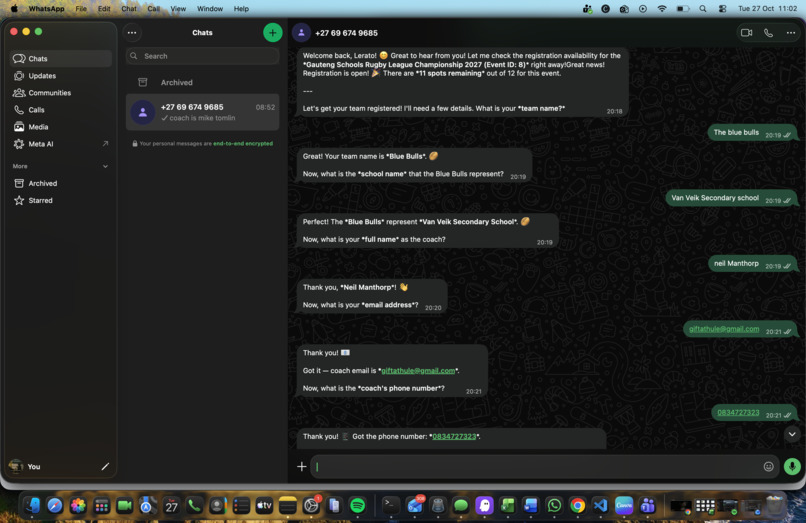Start a new chat with plus button
This screenshot has height=523, width=806.
click(272, 32)
